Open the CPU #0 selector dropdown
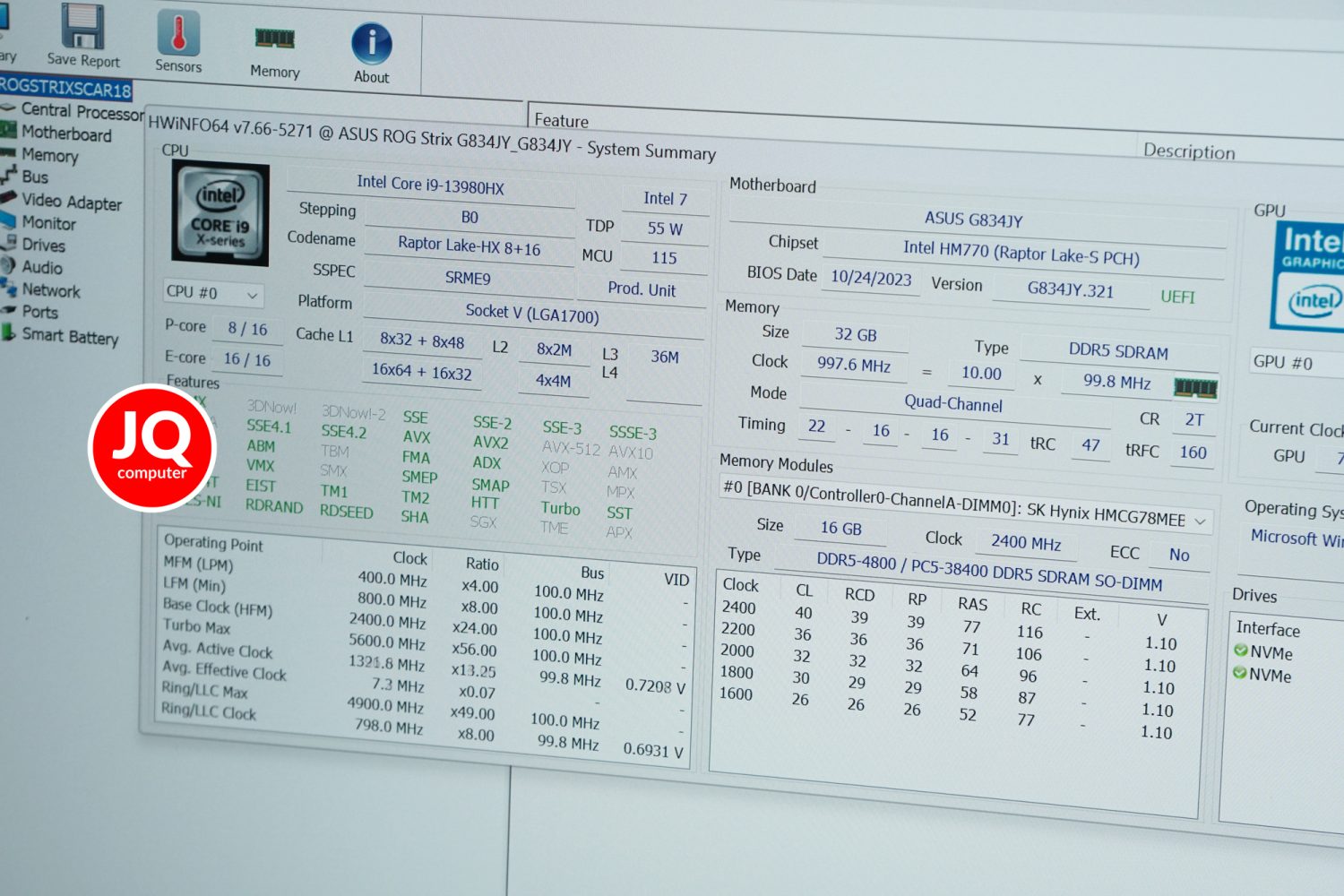Image resolution: width=1344 pixels, height=896 pixels. pyautogui.click(x=213, y=293)
